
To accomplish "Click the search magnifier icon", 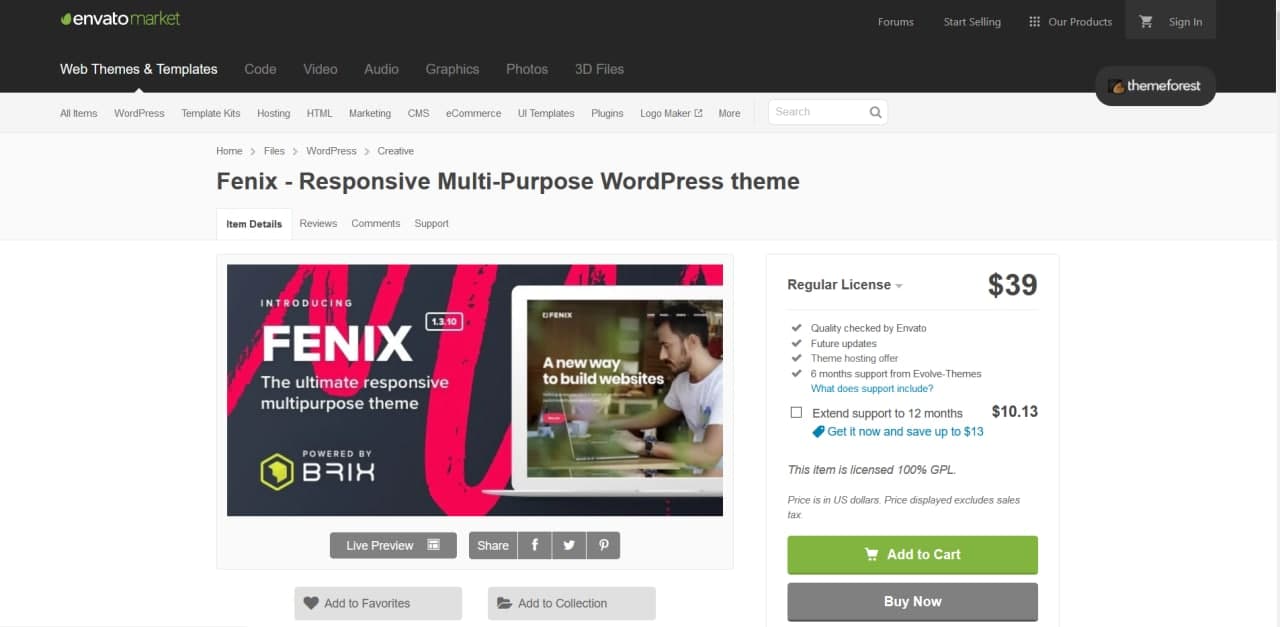I will click(x=875, y=112).
